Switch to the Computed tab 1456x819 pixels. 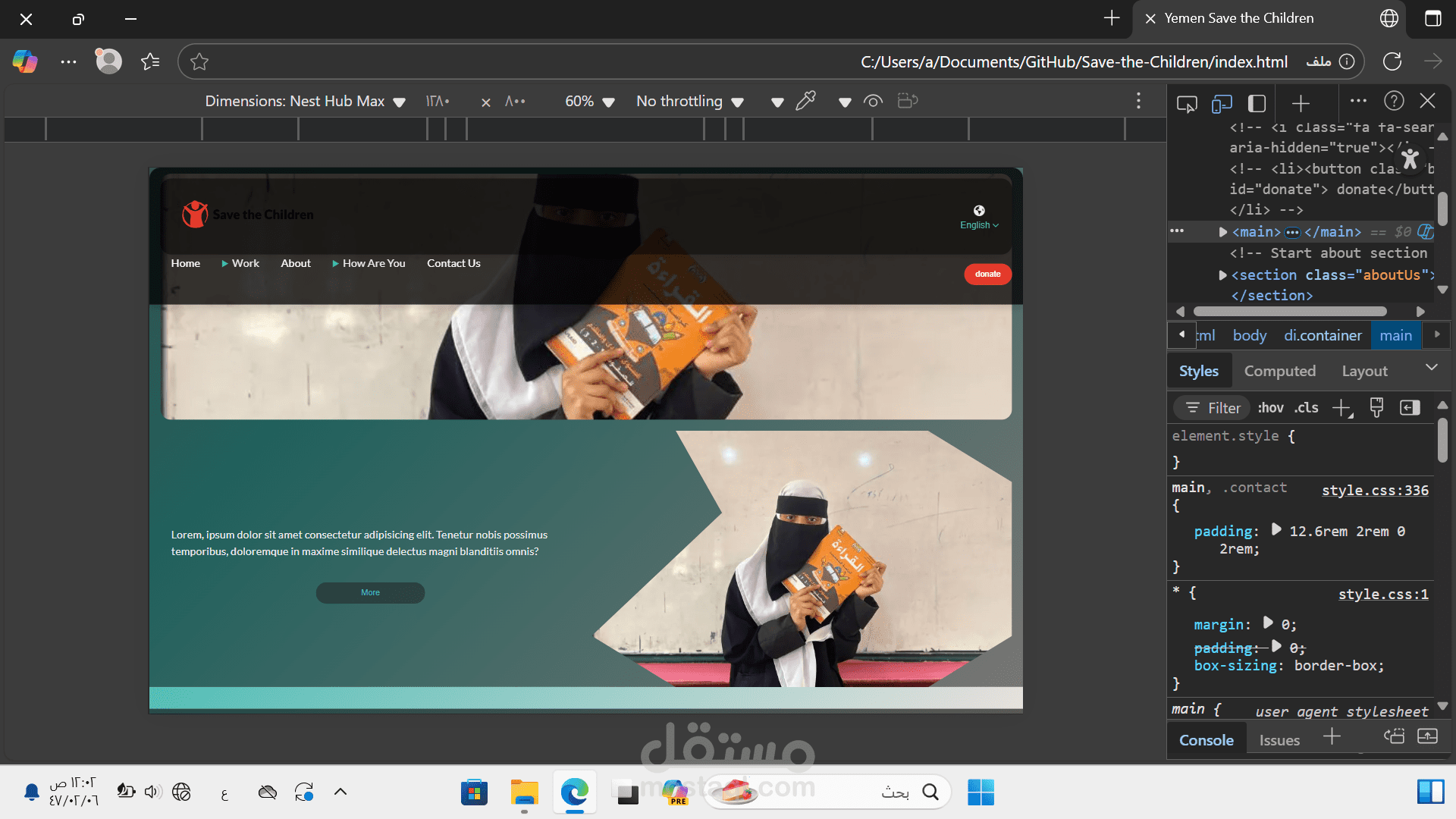click(x=1279, y=371)
